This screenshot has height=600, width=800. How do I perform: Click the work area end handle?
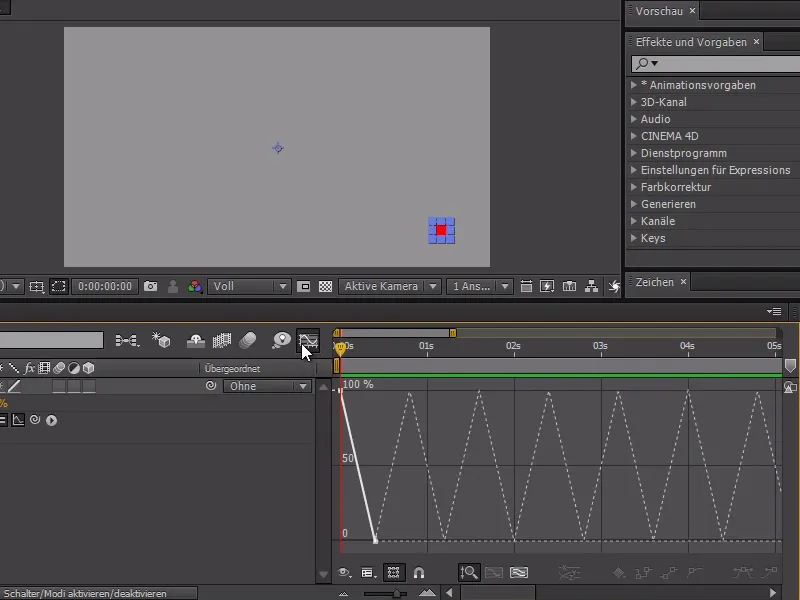tap(453, 333)
